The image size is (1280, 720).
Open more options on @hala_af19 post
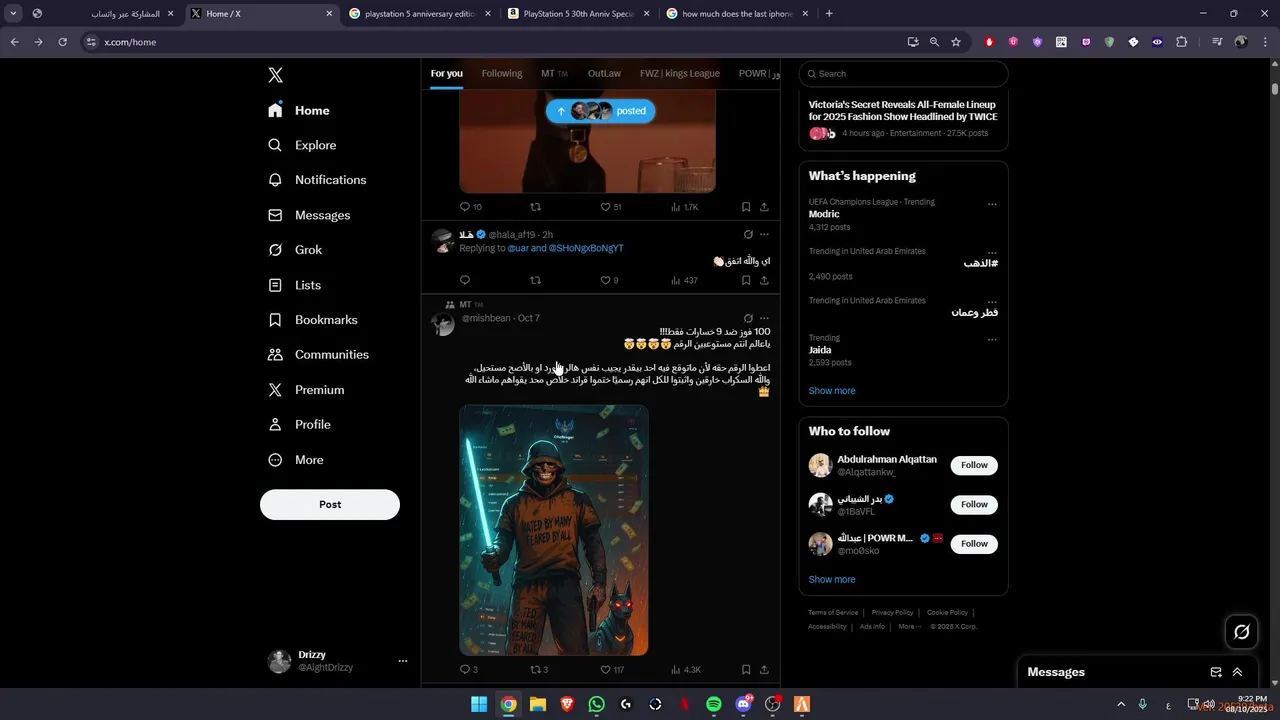click(x=764, y=235)
